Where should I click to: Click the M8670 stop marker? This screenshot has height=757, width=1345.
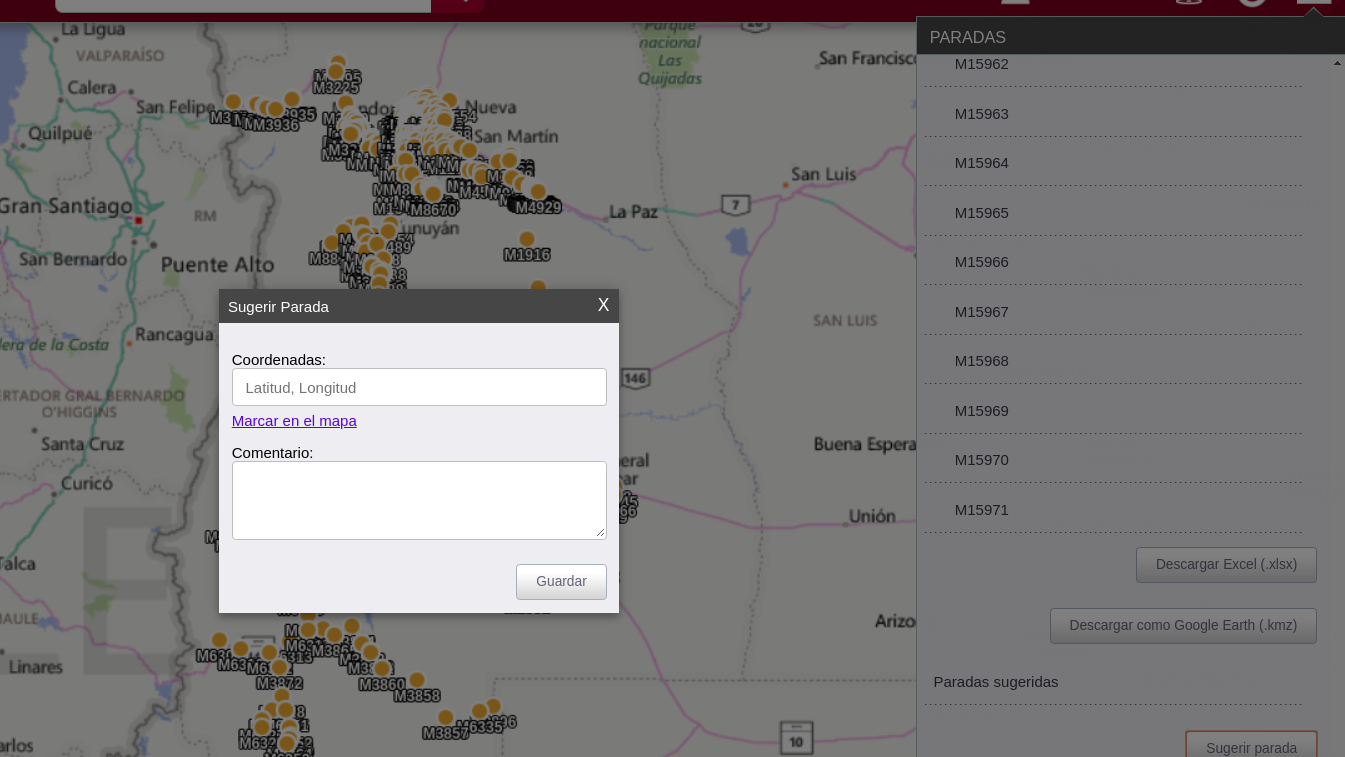click(433, 194)
